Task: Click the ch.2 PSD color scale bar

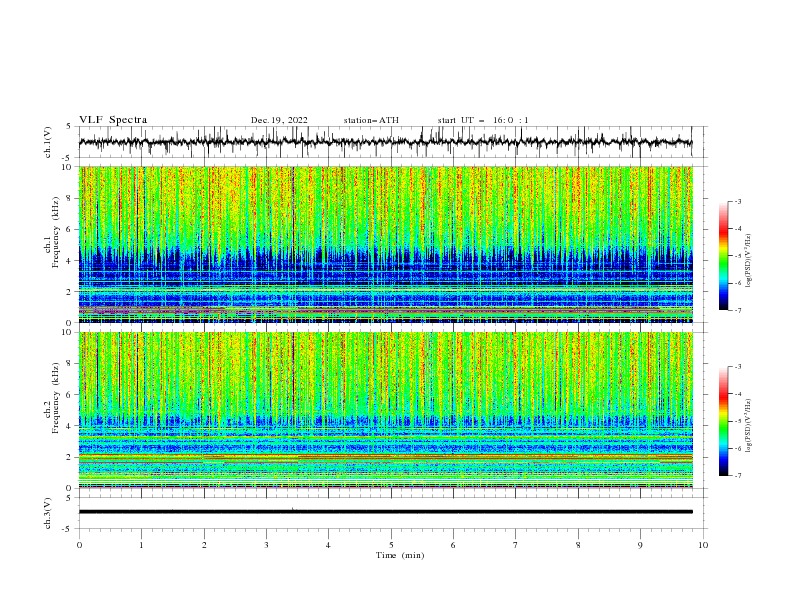Action: (x=724, y=421)
